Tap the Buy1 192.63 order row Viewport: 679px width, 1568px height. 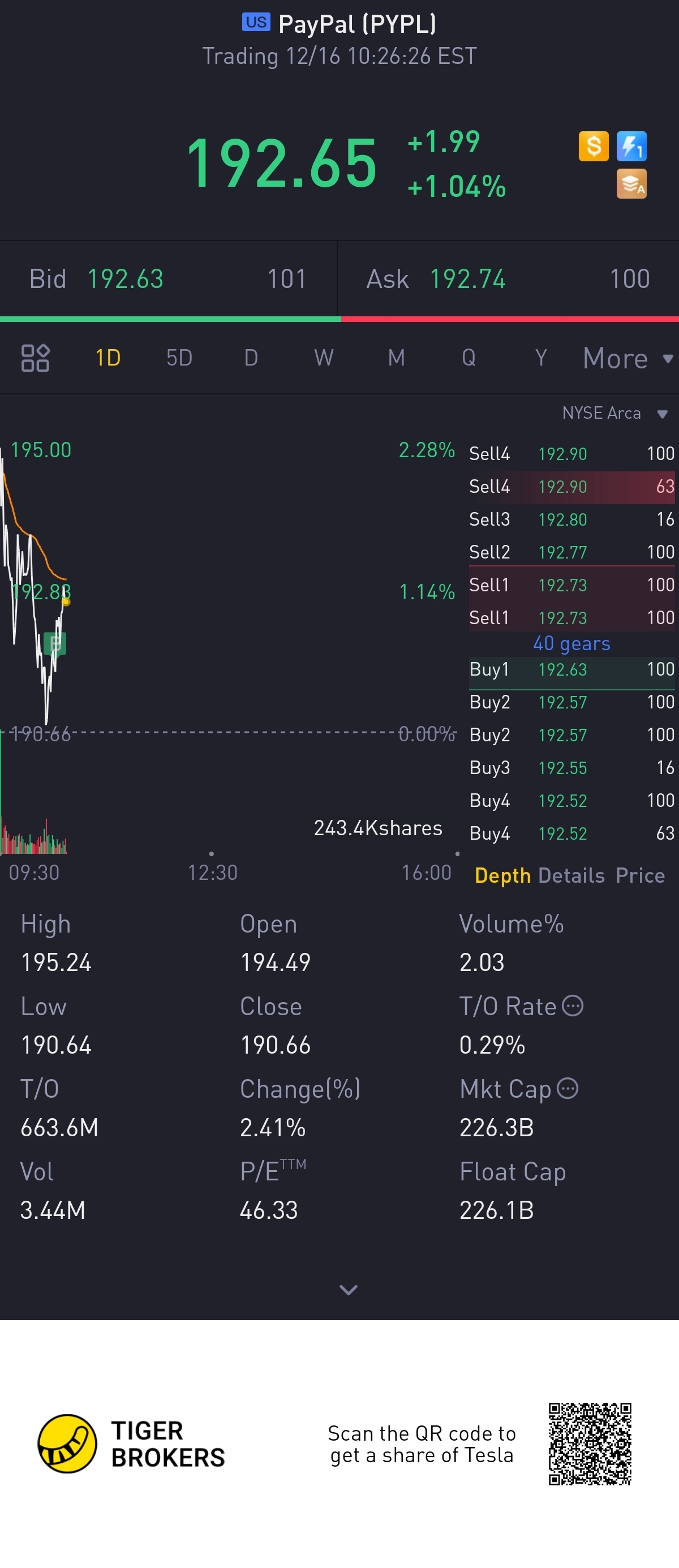coord(572,669)
